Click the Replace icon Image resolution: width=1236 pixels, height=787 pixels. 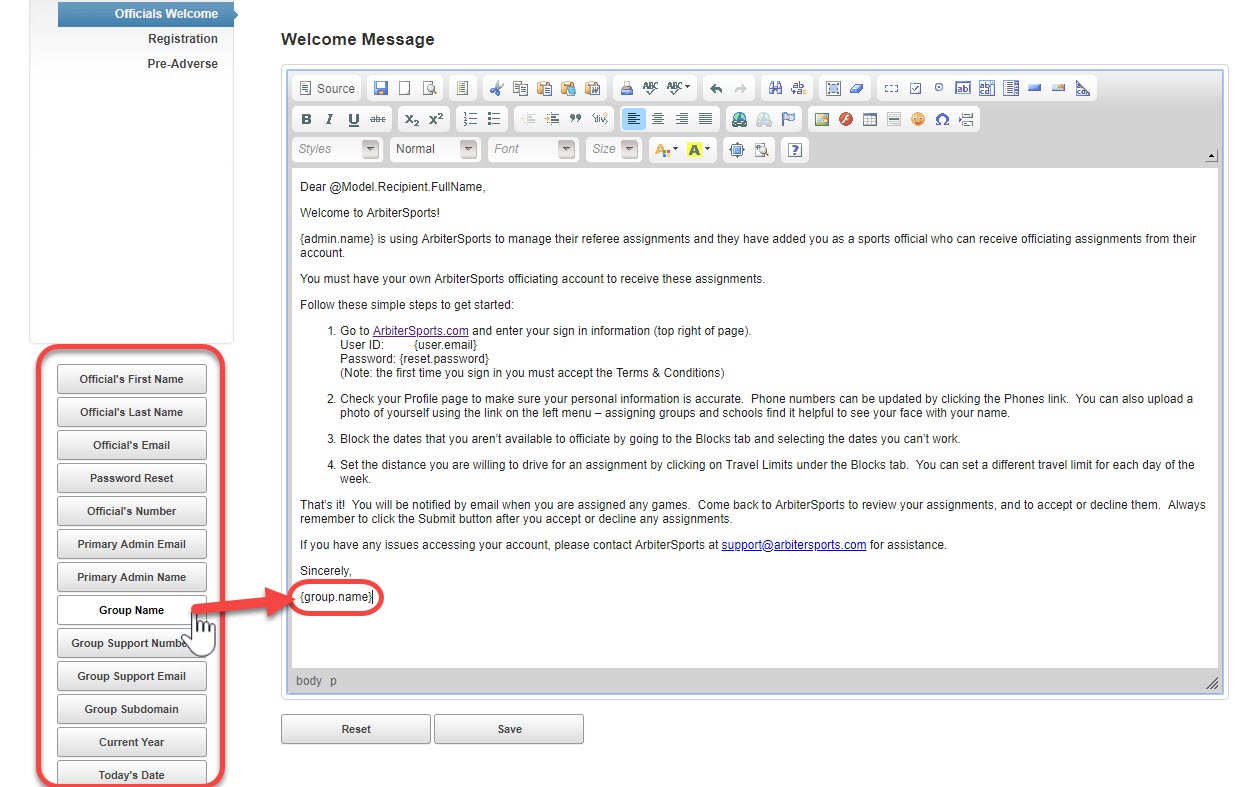tap(799, 88)
